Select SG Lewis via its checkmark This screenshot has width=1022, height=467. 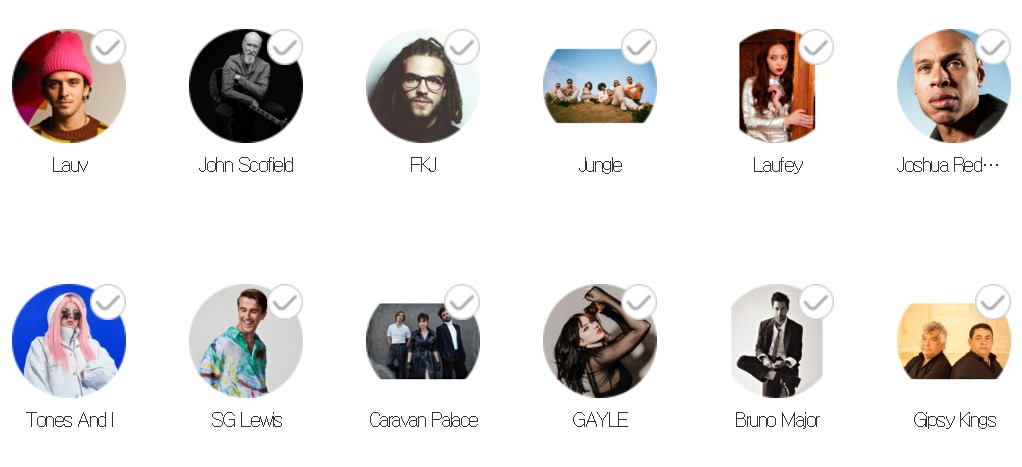point(285,302)
